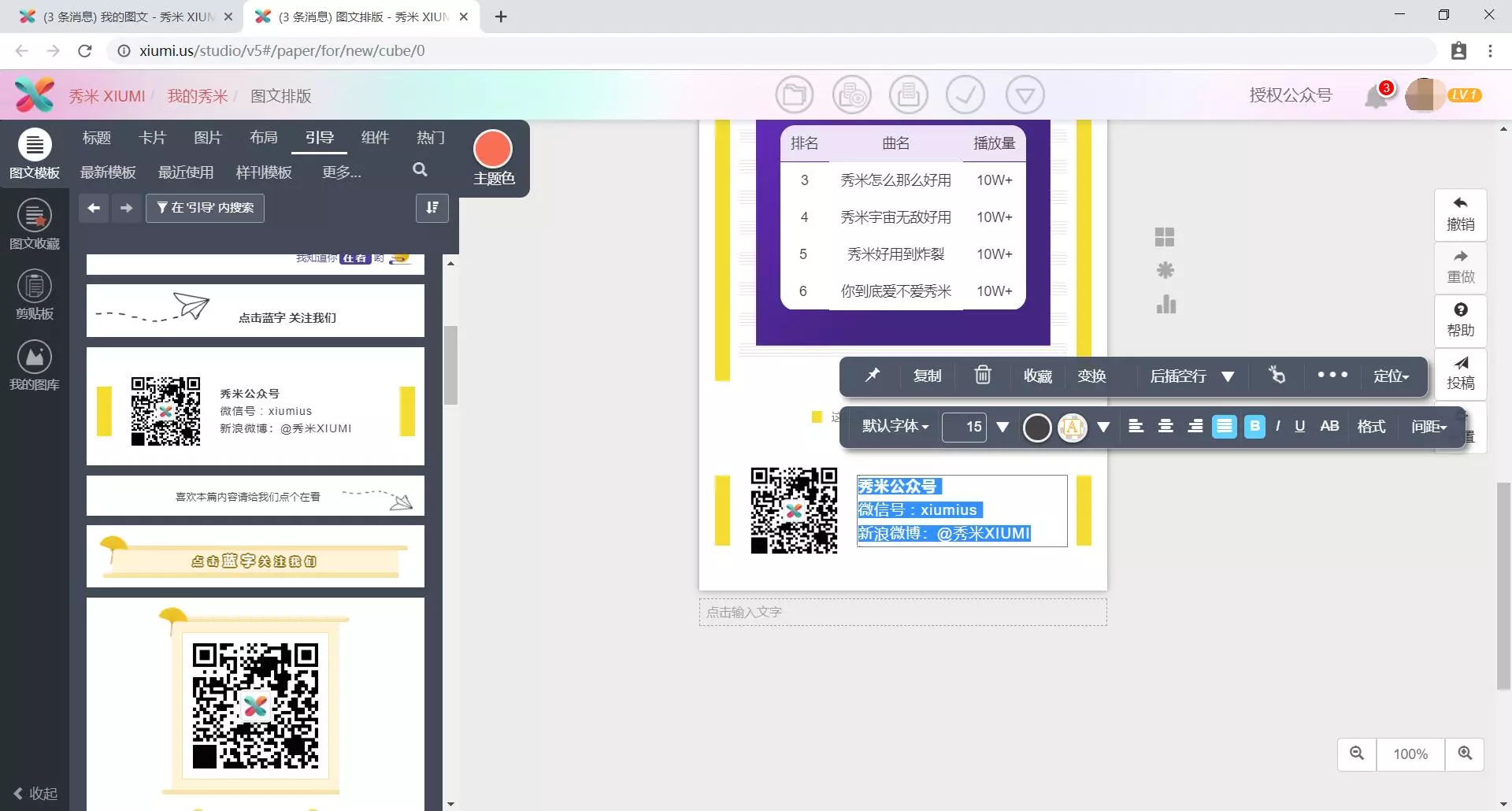This screenshot has height=811, width=1512.
Task: Go forward with the right arrow in template panel
Action: pyautogui.click(x=126, y=208)
